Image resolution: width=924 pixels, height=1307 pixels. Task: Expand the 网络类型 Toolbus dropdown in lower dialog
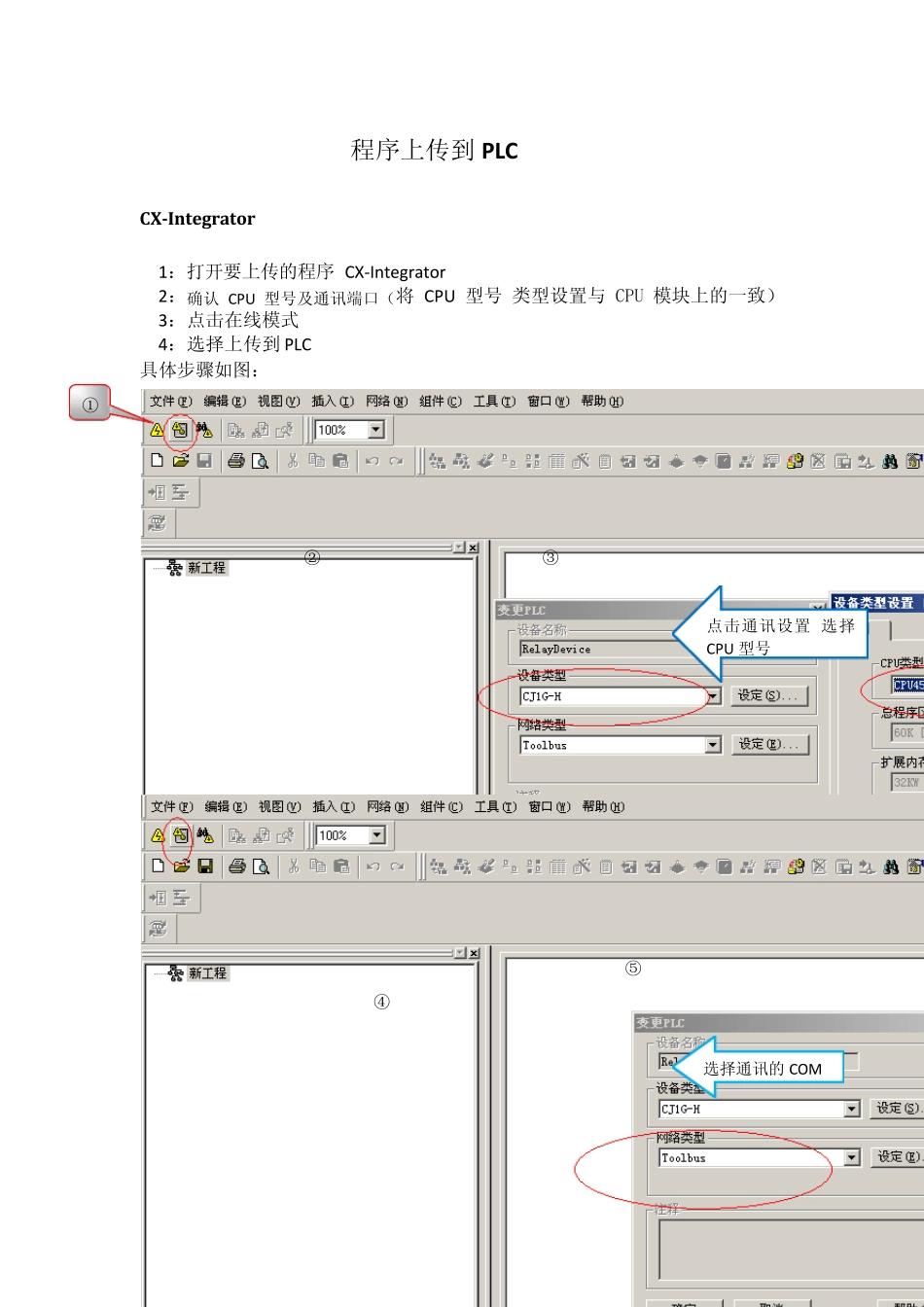852,1157
